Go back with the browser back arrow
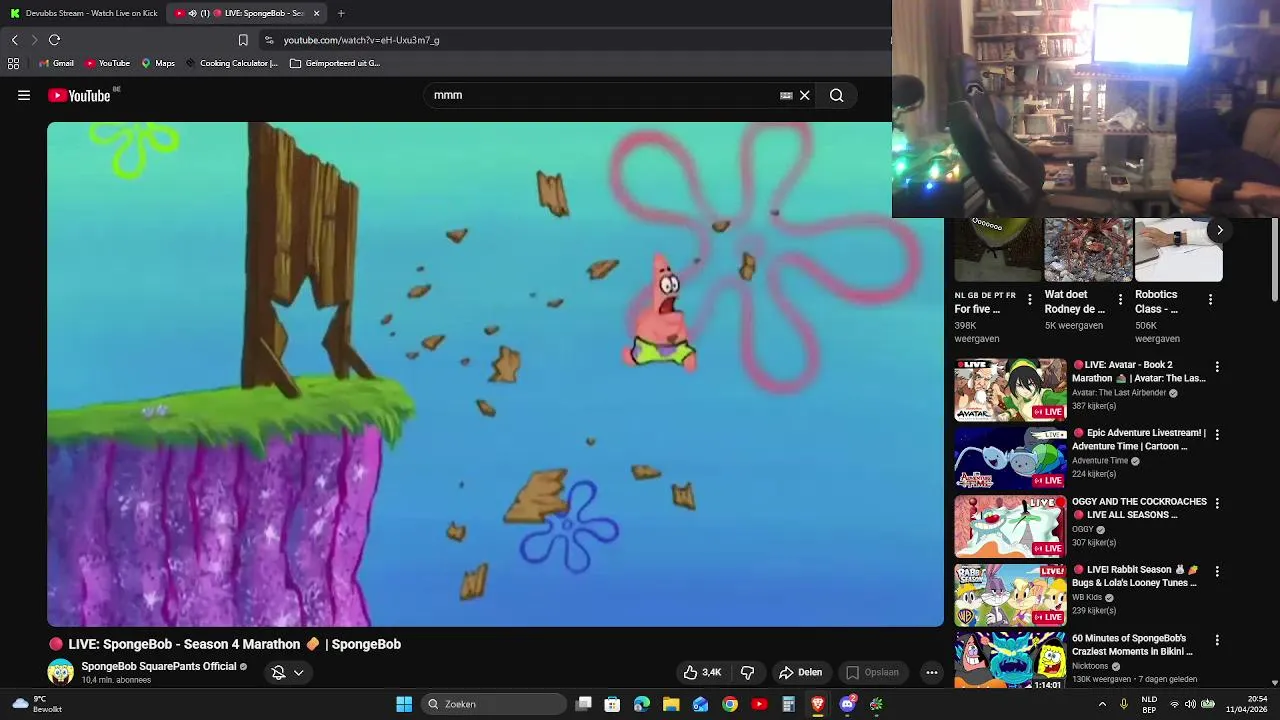This screenshot has height=720, width=1280. point(14,40)
